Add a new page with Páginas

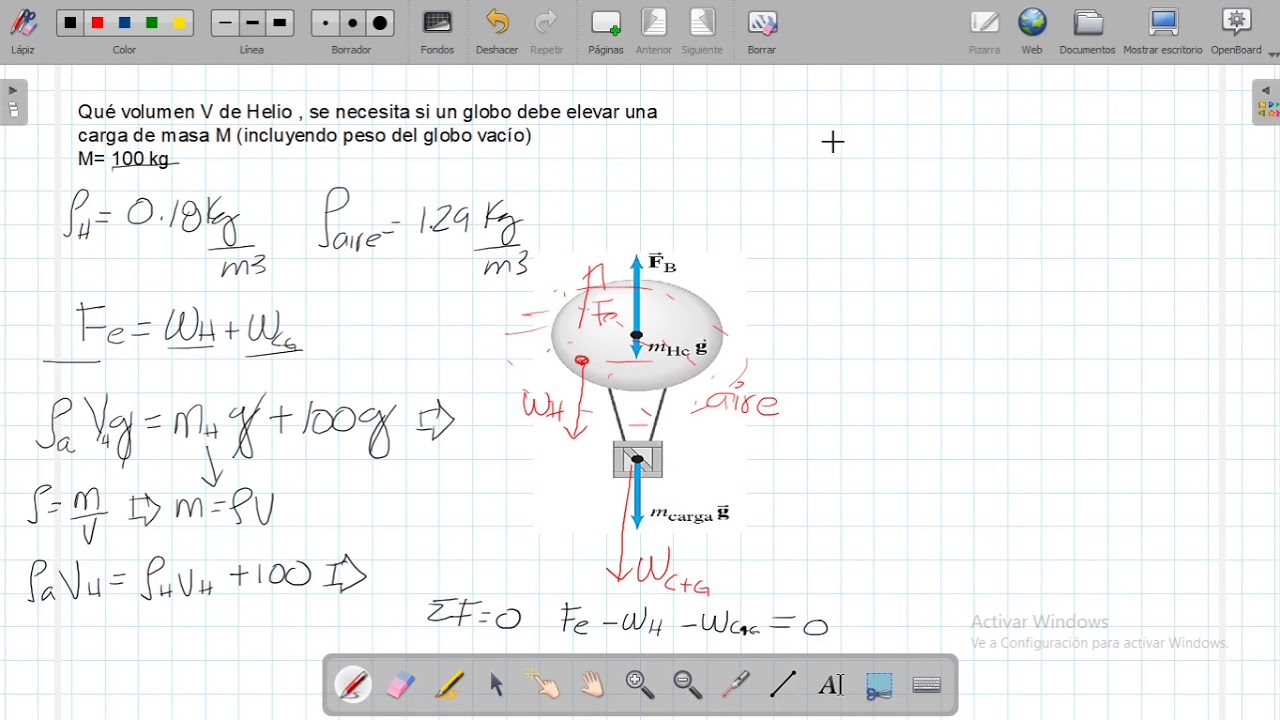pyautogui.click(x=605, y=31)
